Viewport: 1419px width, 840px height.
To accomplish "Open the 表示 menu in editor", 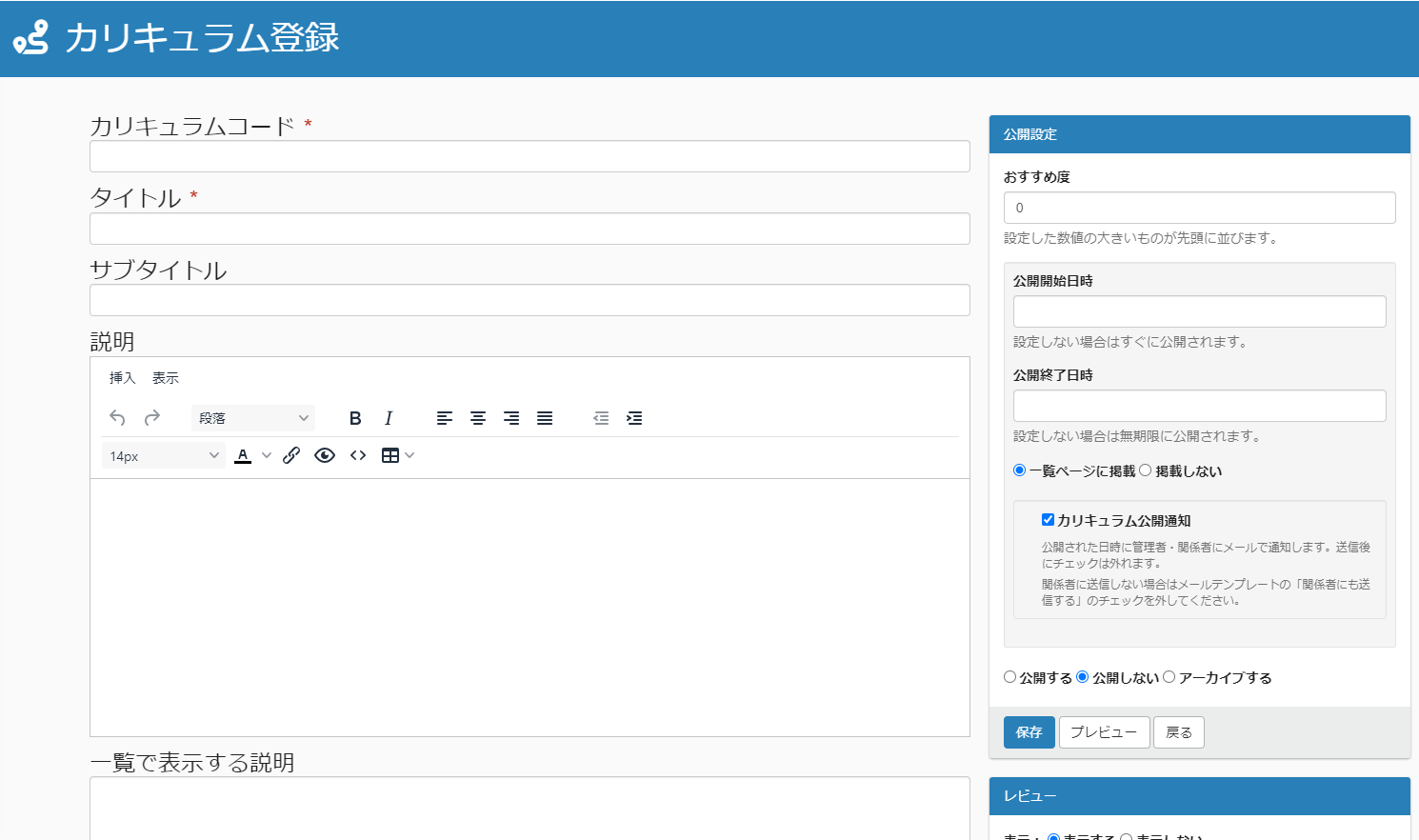I will (166, 378).
